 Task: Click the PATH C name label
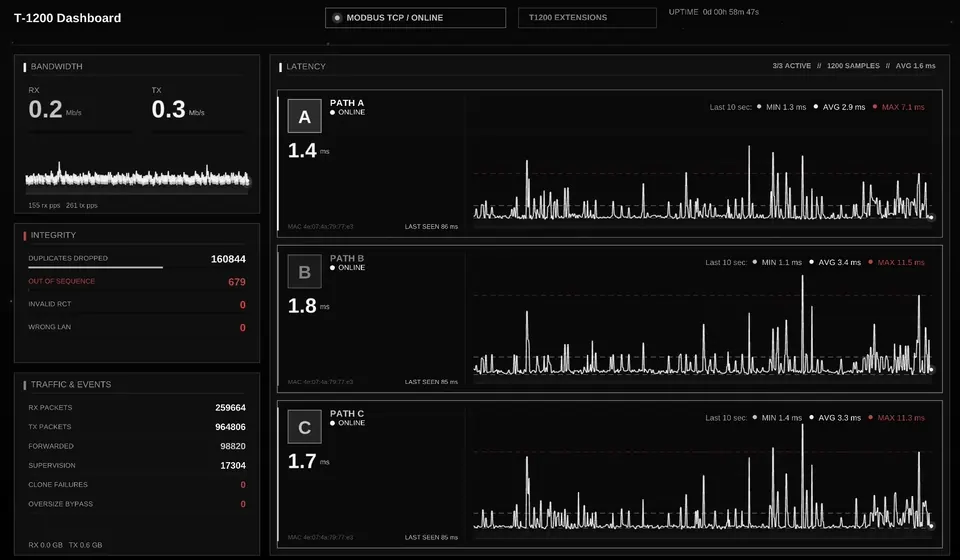tap(347, 414)
